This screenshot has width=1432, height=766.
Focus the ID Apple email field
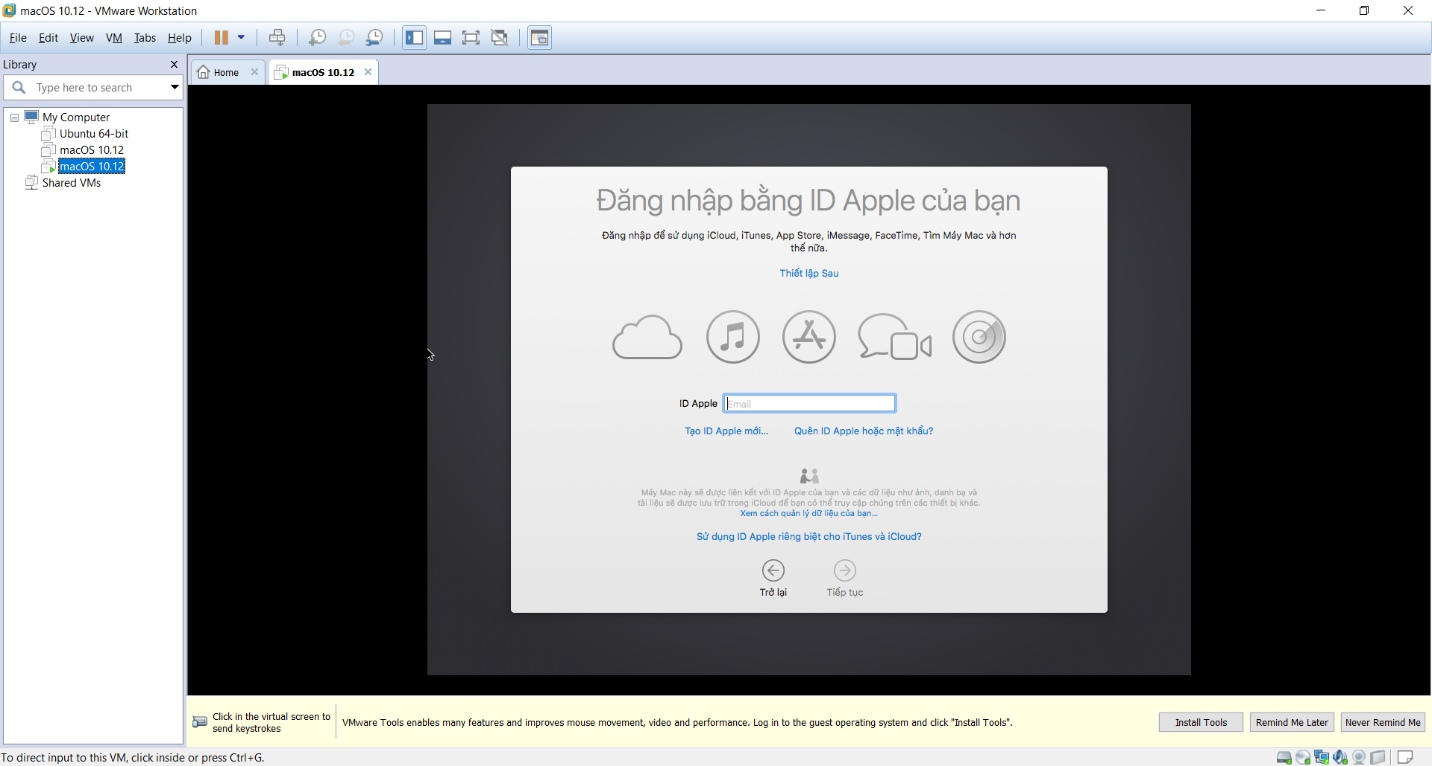[809, 403]
